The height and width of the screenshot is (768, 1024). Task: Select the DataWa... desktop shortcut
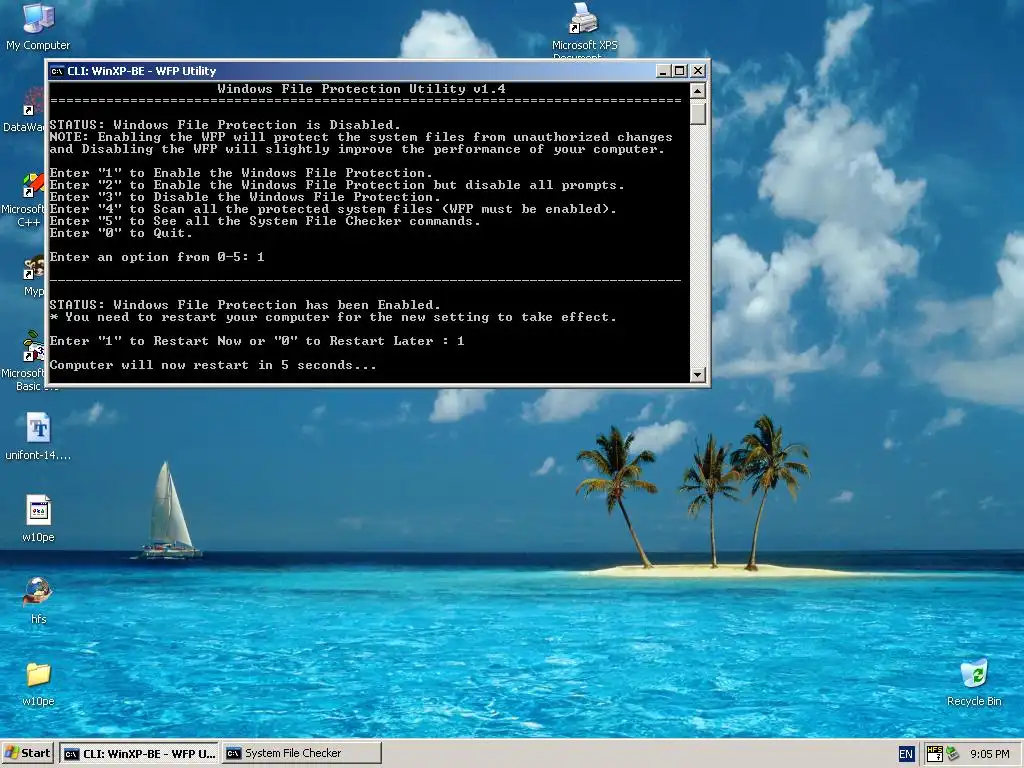coord(24,110)
